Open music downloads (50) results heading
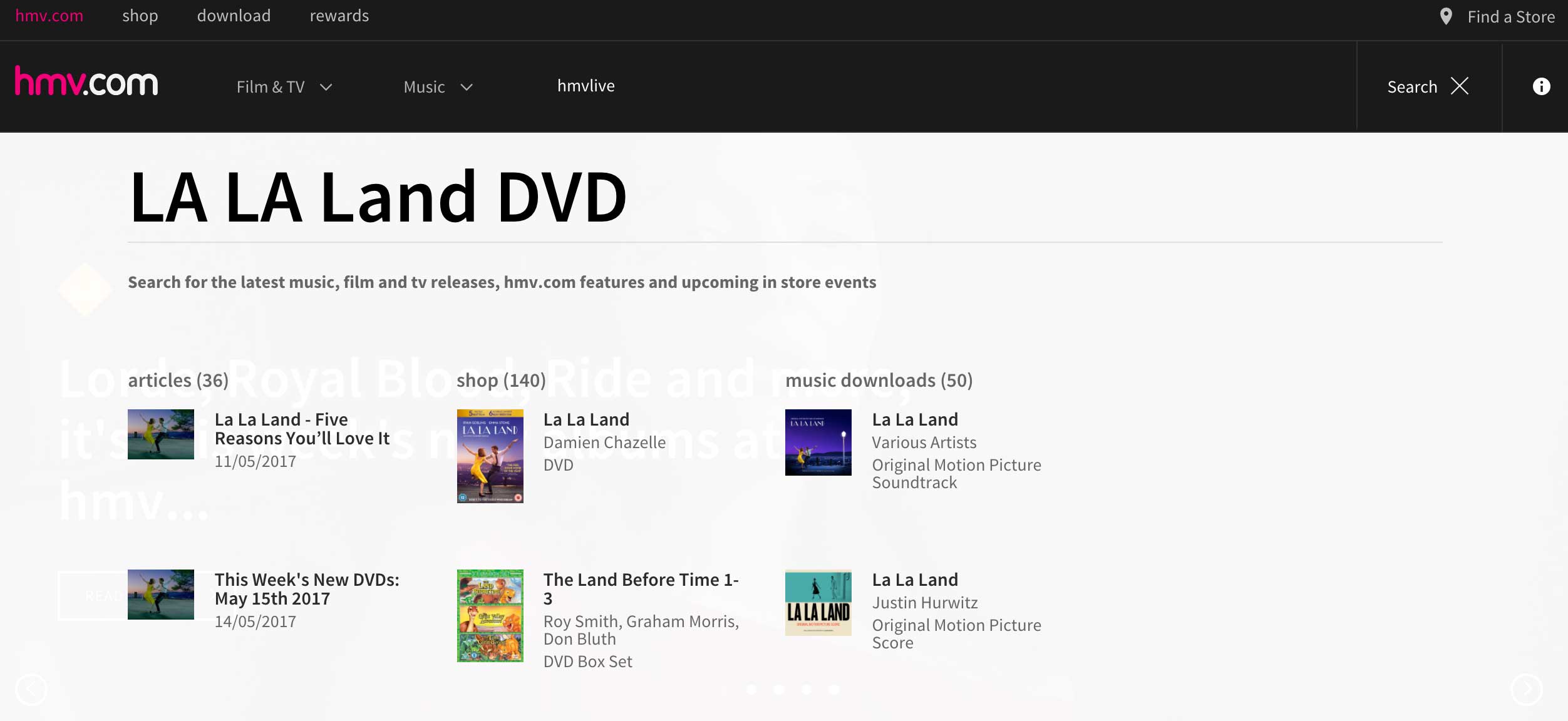 879,380
